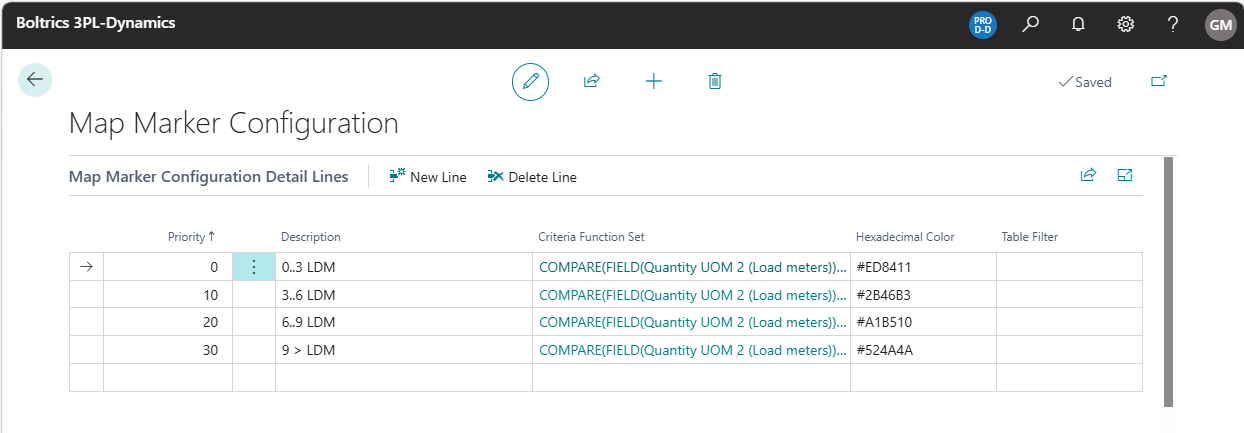The width and height of the screenshot is (1244, 433).
Task: Open the Description column header menu
Action: pyautogui.click(x=311, y=237)
